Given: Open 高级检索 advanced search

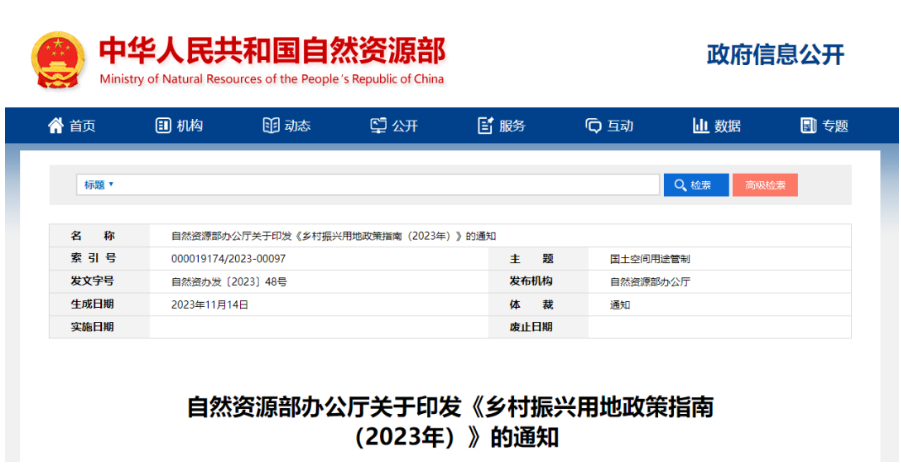Looking at the screenshot, I should [765, 185].
